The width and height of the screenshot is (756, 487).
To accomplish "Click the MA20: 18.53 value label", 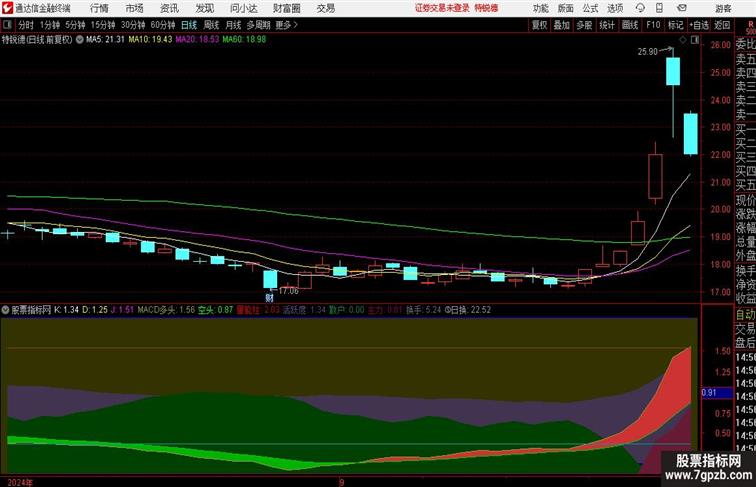I will [x=197, y=40].
